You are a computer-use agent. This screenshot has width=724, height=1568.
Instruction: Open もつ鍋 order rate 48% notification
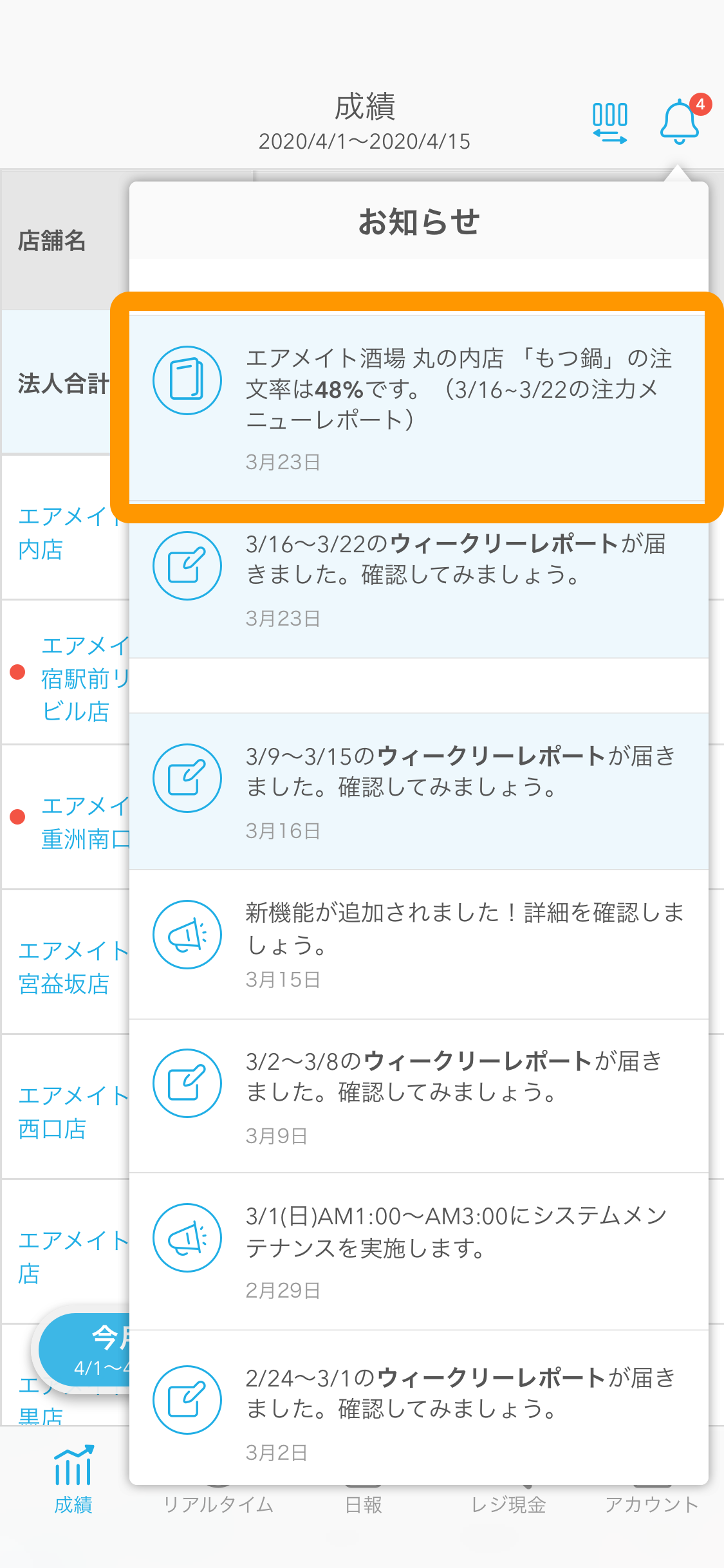pyautogui.click(x=419, y=407)
